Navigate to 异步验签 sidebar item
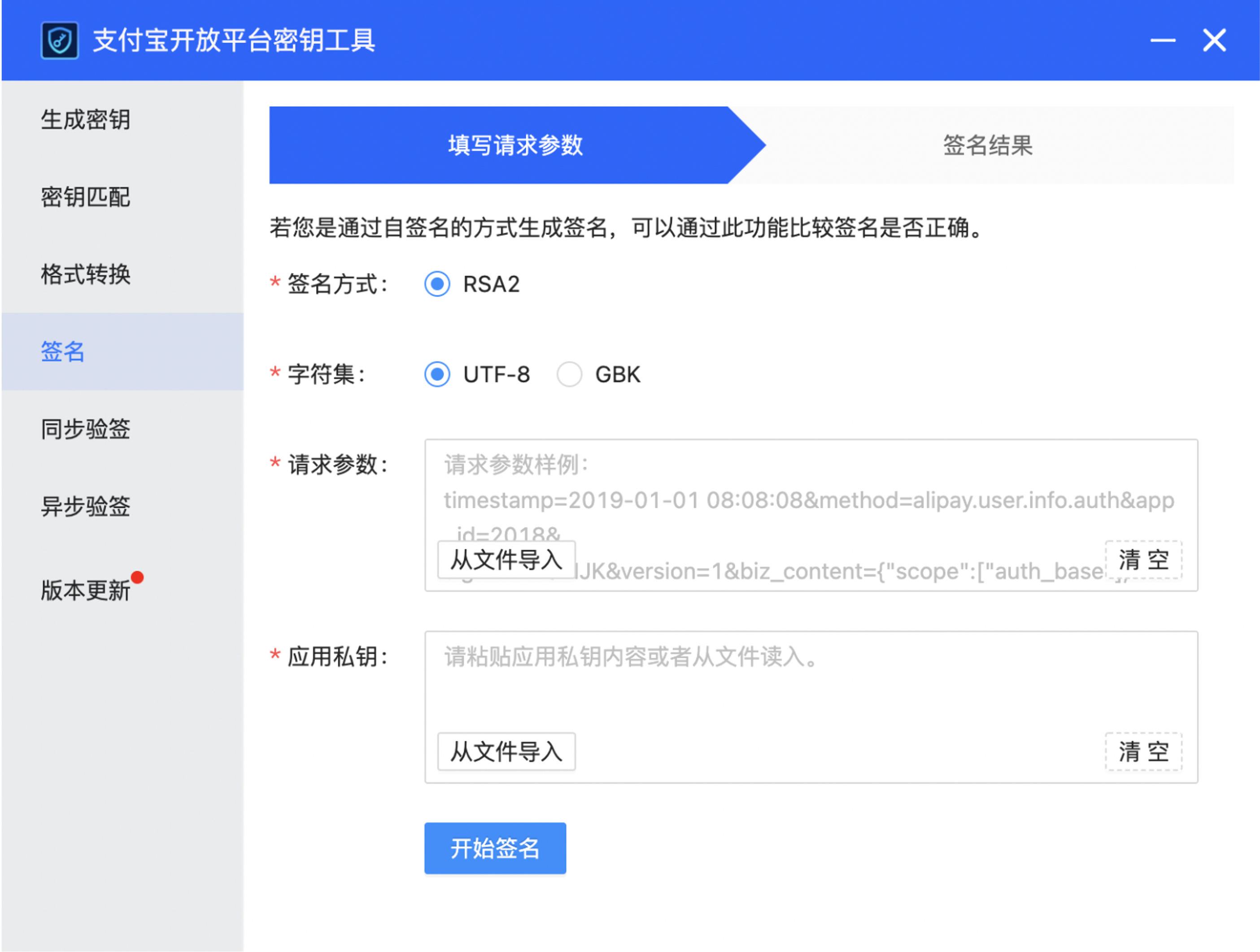 (122, 507)
